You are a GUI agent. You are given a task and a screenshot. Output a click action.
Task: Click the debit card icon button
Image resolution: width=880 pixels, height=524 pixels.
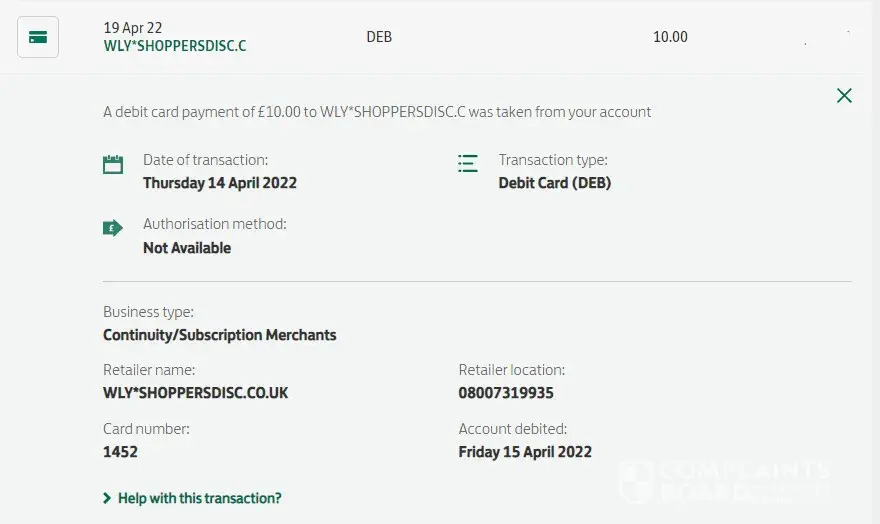[x=38, y=37]
